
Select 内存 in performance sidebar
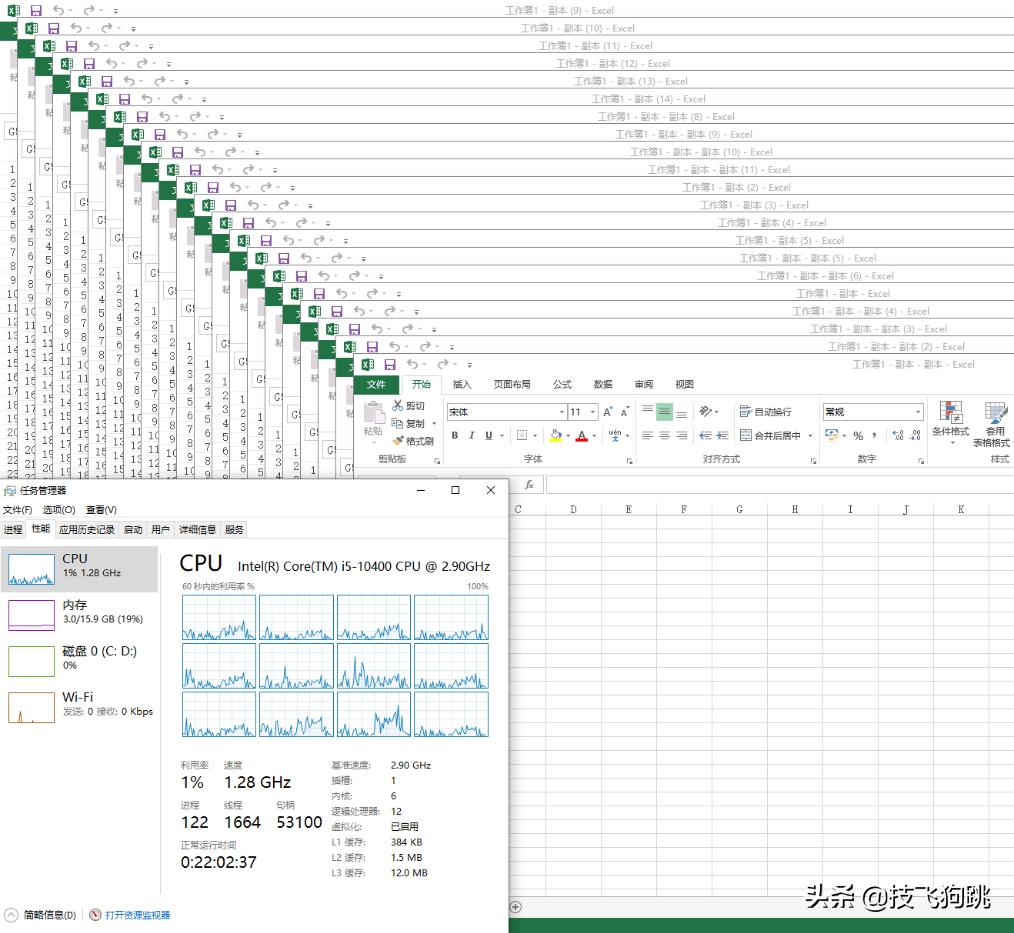(x=80, y=614)
